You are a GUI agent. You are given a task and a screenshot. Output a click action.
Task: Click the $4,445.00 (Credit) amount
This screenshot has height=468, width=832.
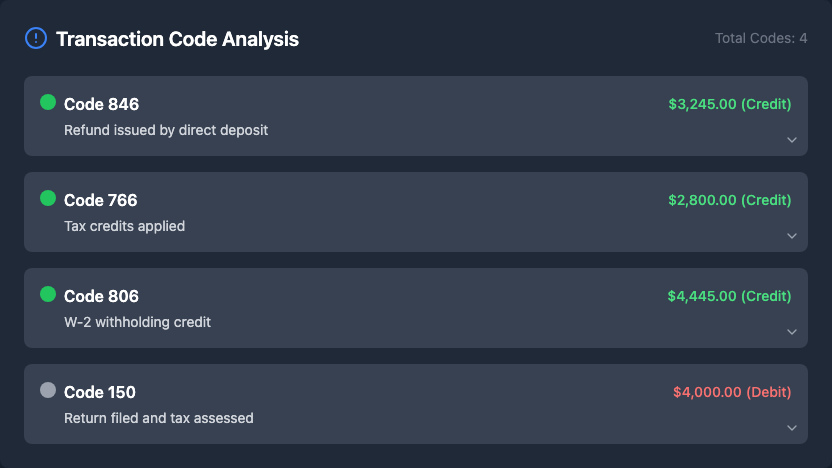[730, 296]
